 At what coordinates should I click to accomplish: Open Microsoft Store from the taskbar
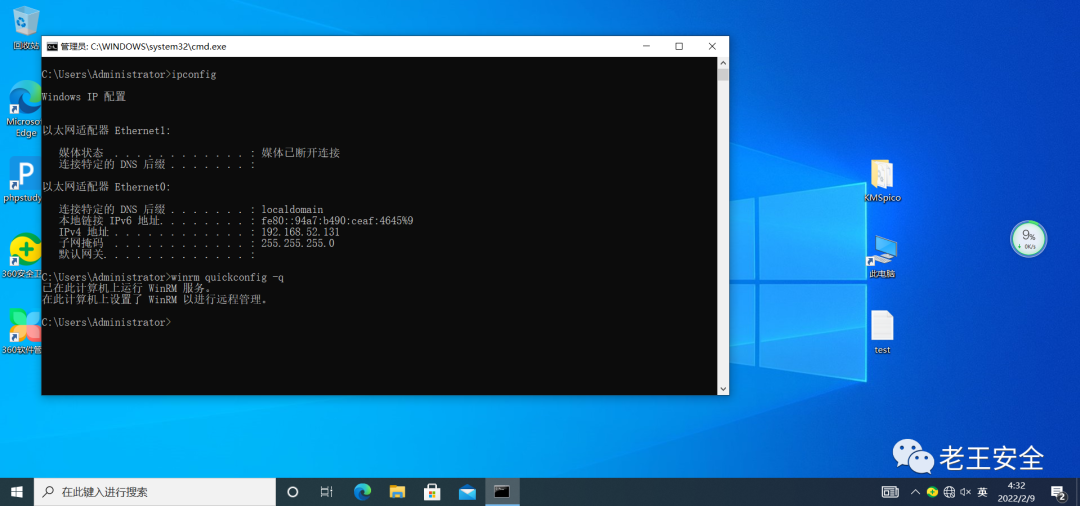[432, 492]
